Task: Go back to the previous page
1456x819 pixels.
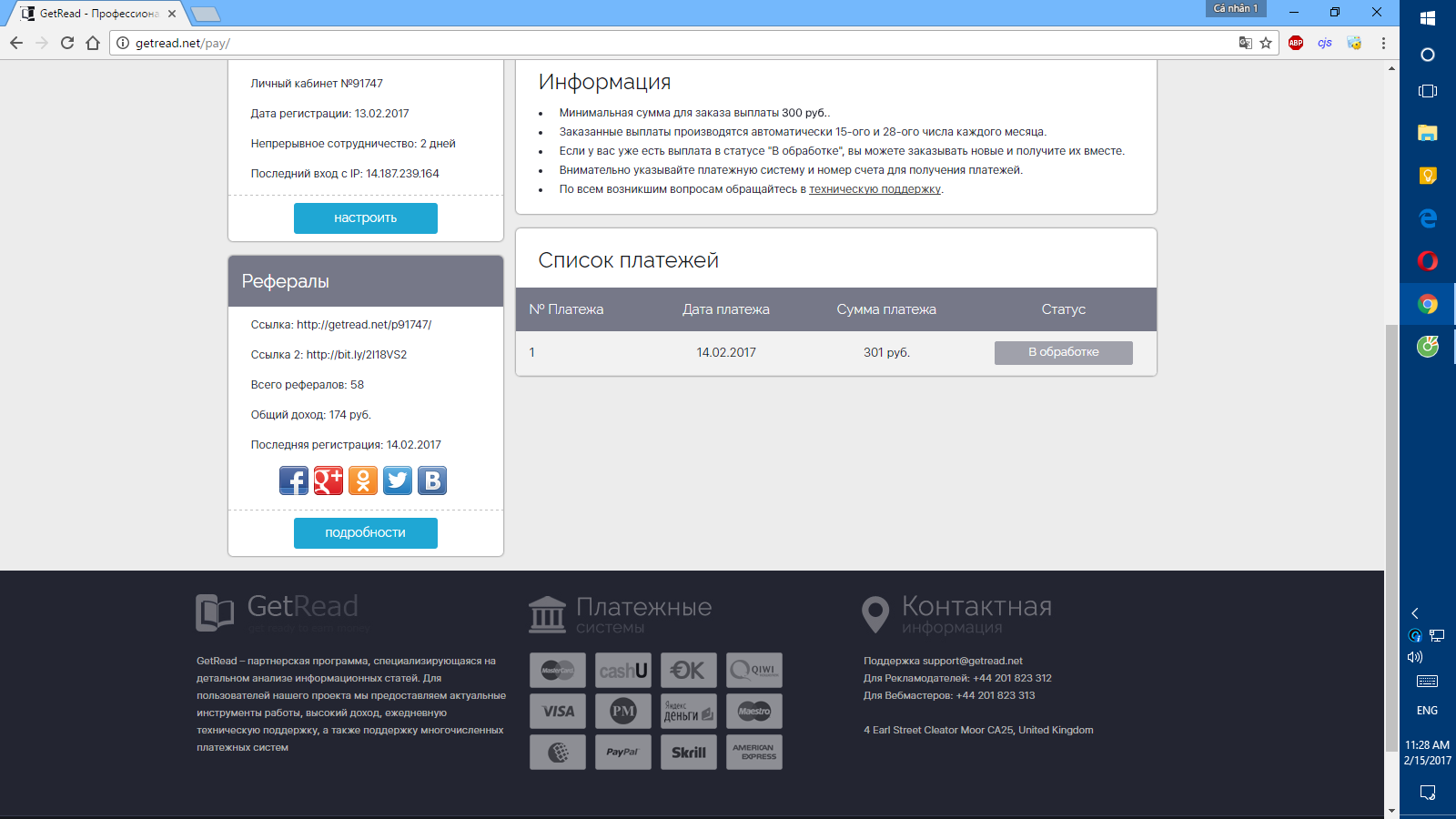Action: click(16, 43)
